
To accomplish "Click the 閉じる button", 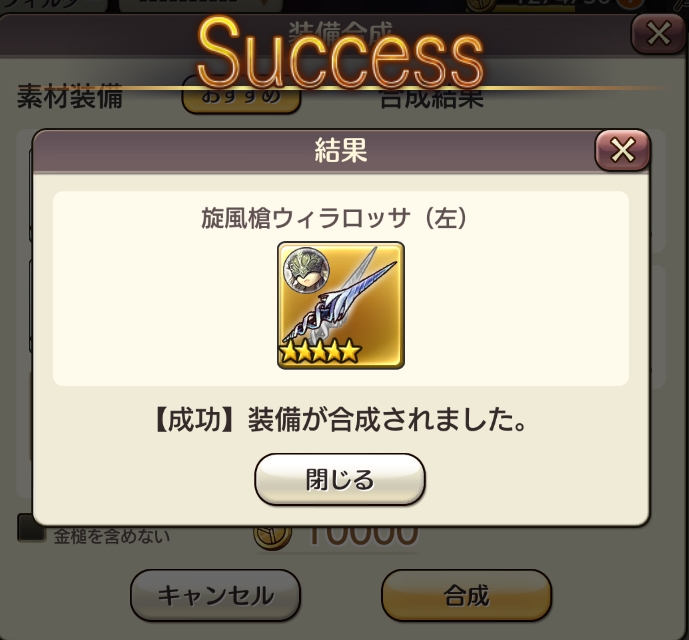I will [x=340, y=479].
